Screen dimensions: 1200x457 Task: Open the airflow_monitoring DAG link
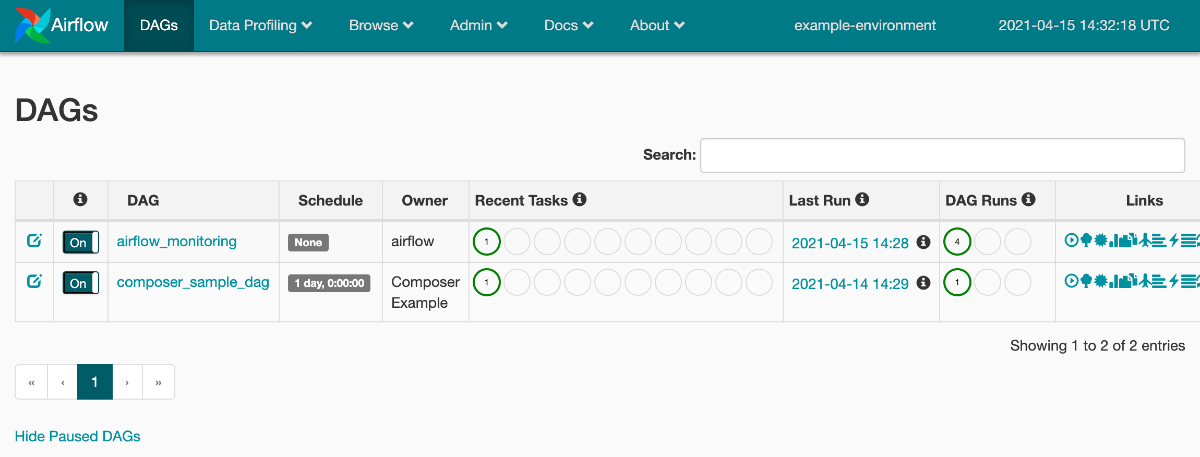click(x=177, y=241)
